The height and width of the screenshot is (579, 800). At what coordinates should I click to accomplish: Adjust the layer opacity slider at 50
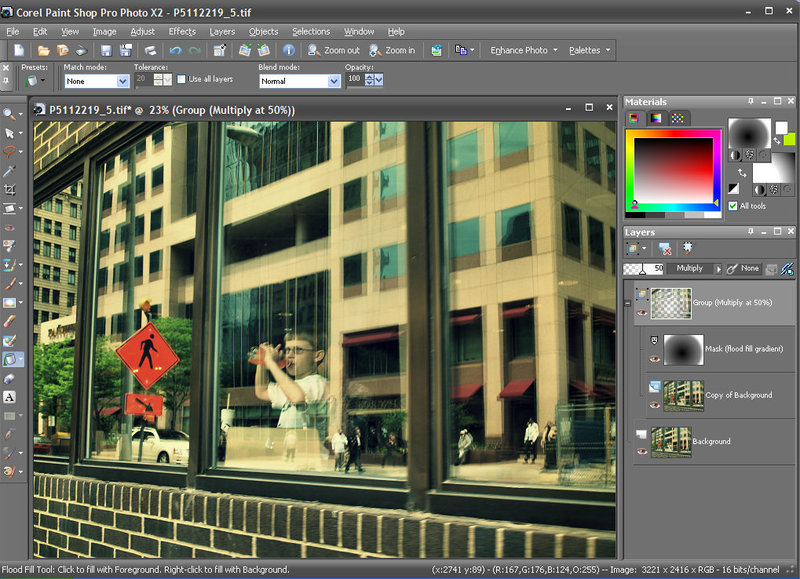click(643, 269)
